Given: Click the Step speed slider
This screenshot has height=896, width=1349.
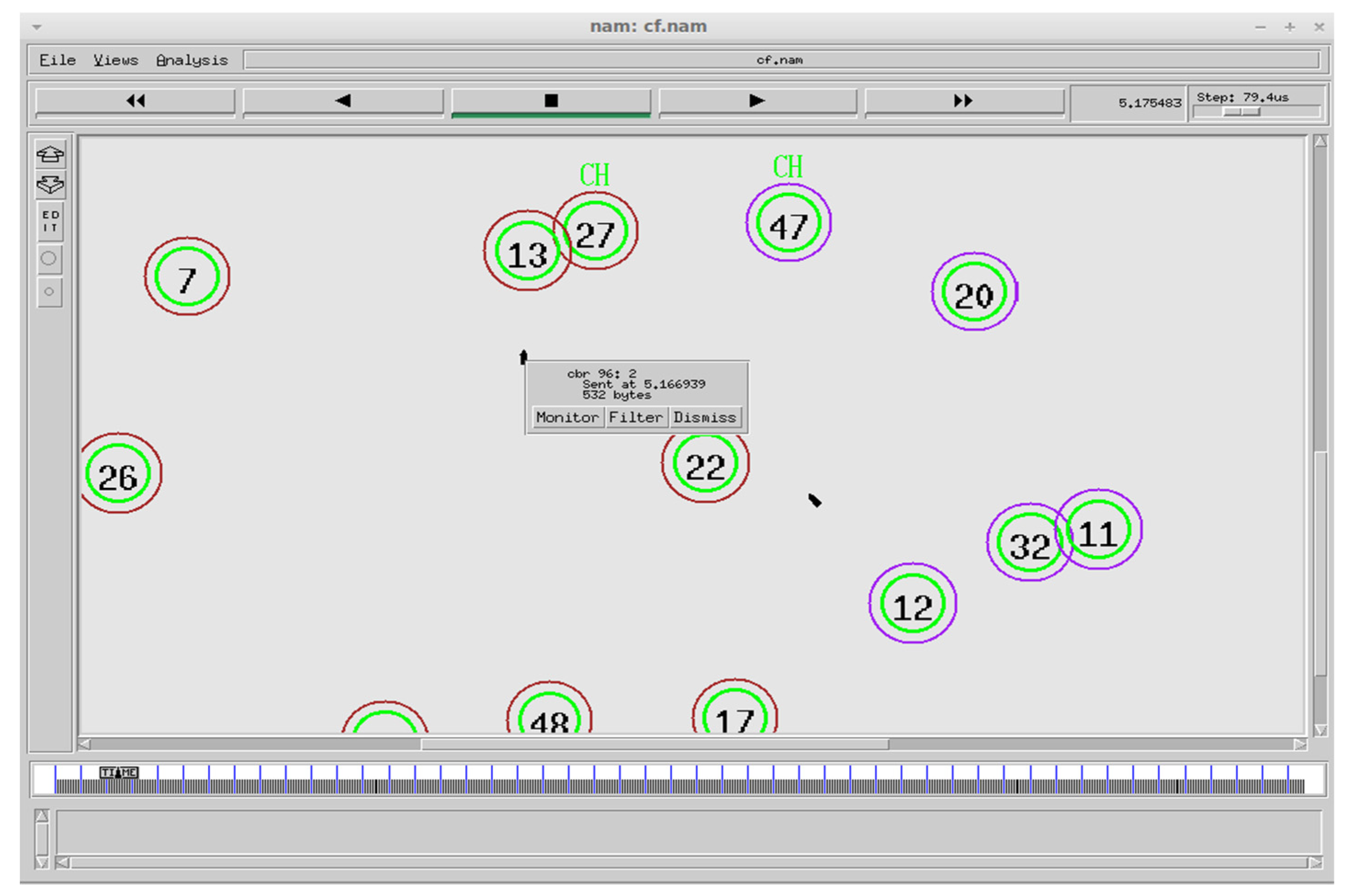Looking at the screenshot, I should tap(1242, 112).
